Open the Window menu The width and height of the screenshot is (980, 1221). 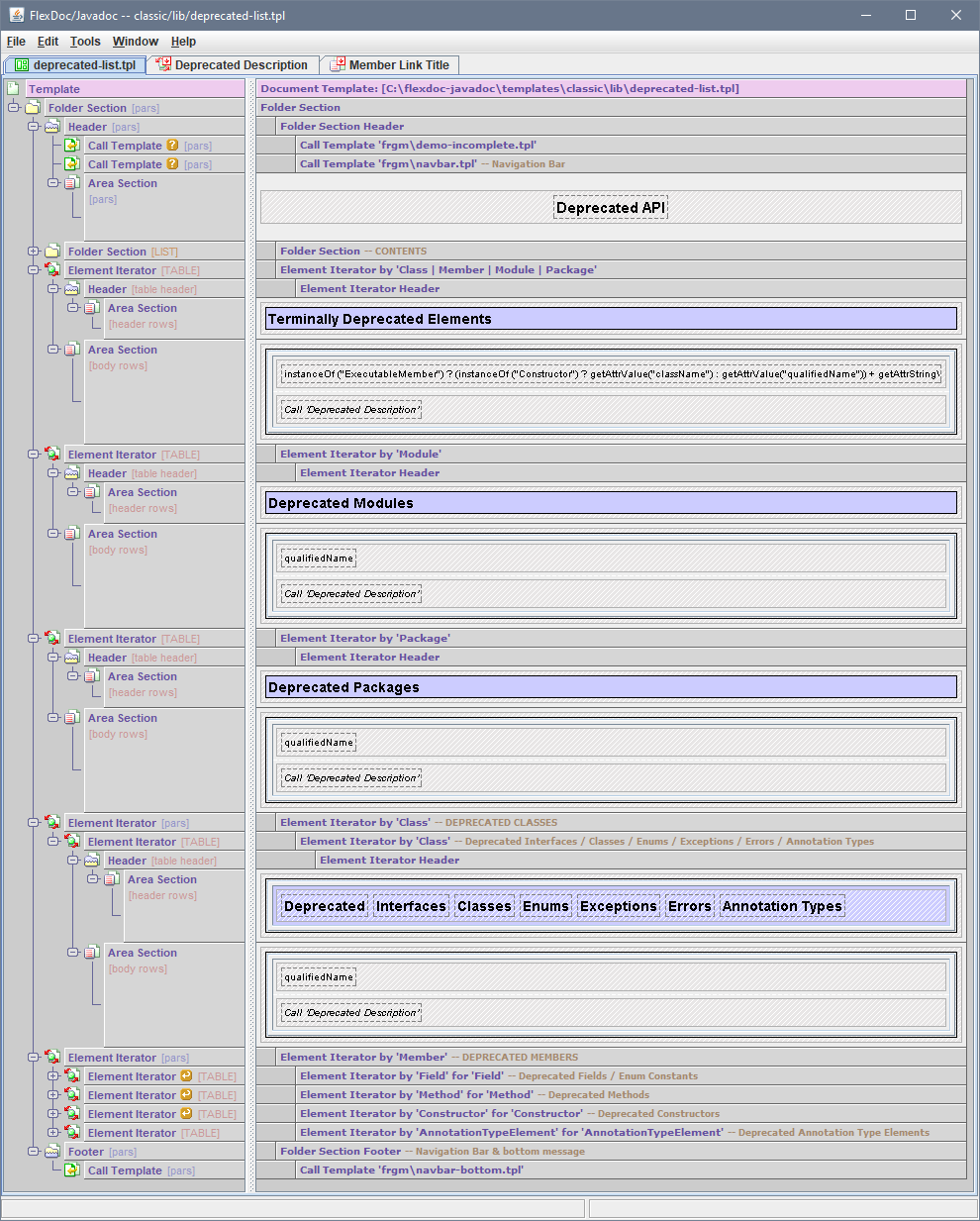click(x=135, y=42)
